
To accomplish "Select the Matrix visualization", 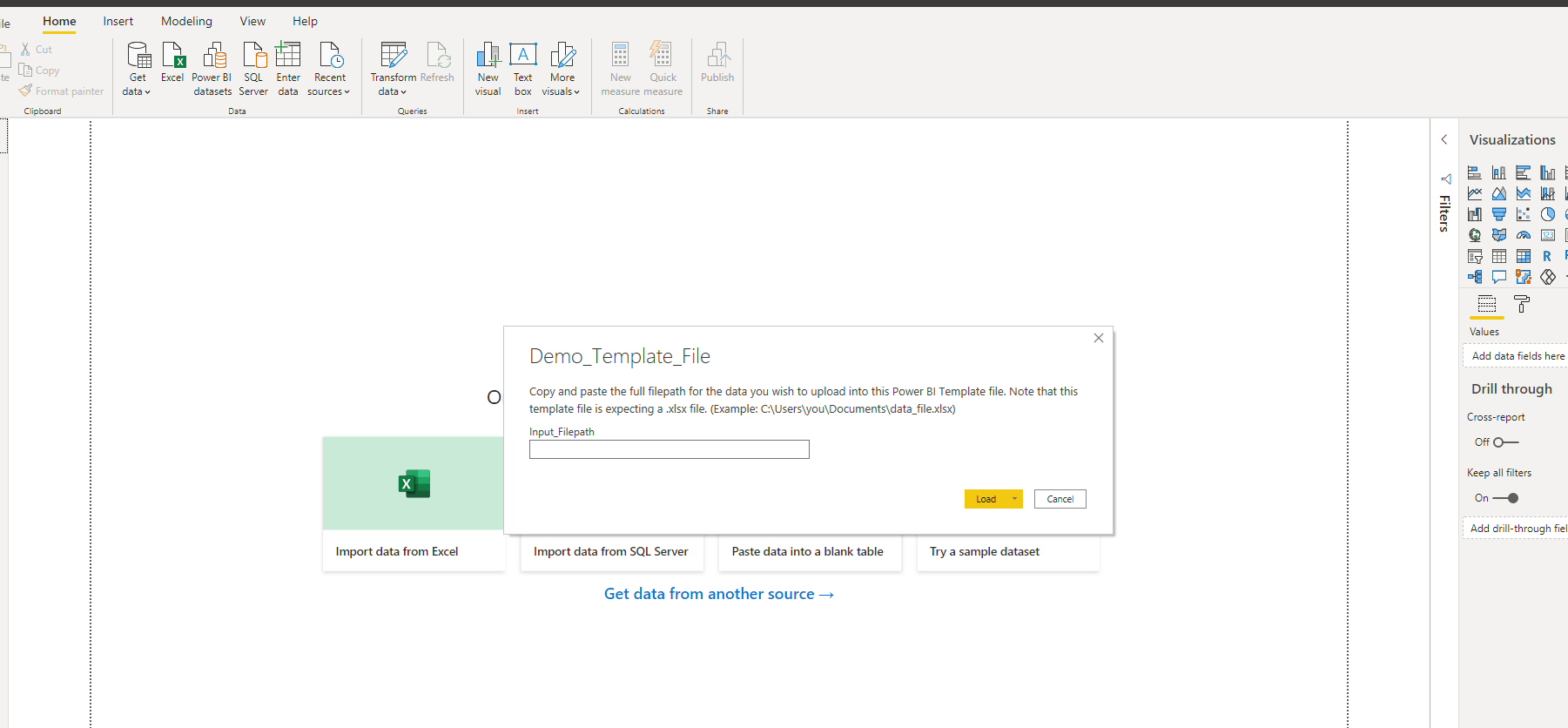I will tap(1524, 256).
